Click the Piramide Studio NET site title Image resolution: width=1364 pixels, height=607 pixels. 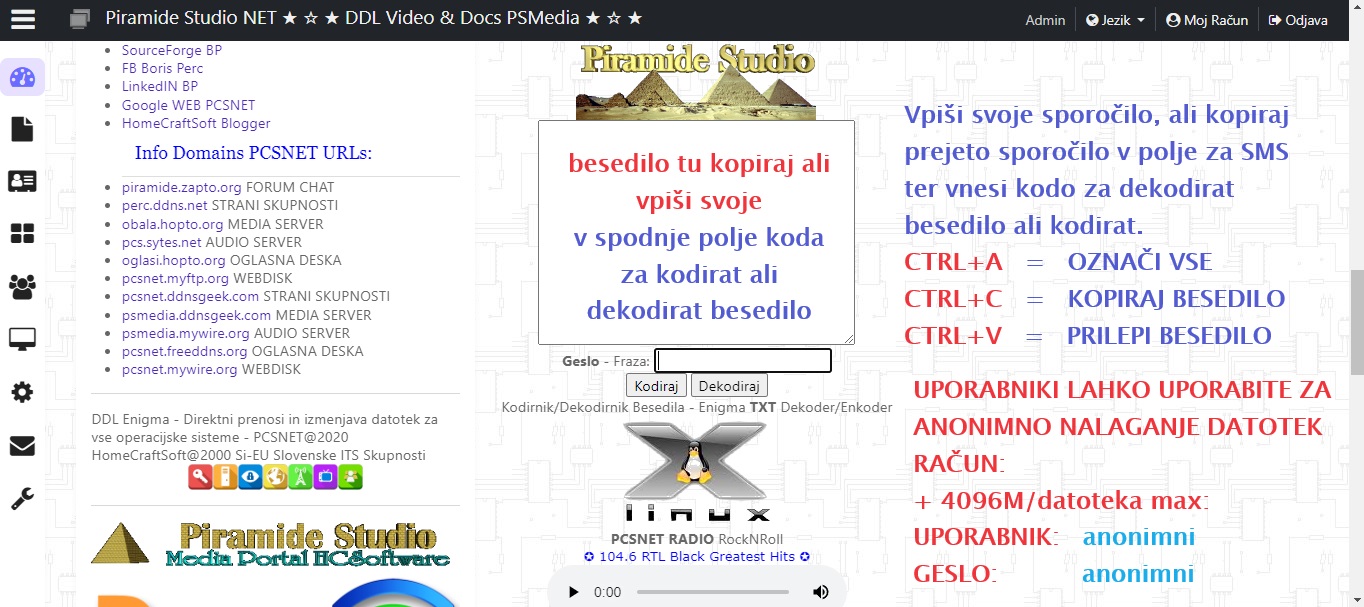374,18
